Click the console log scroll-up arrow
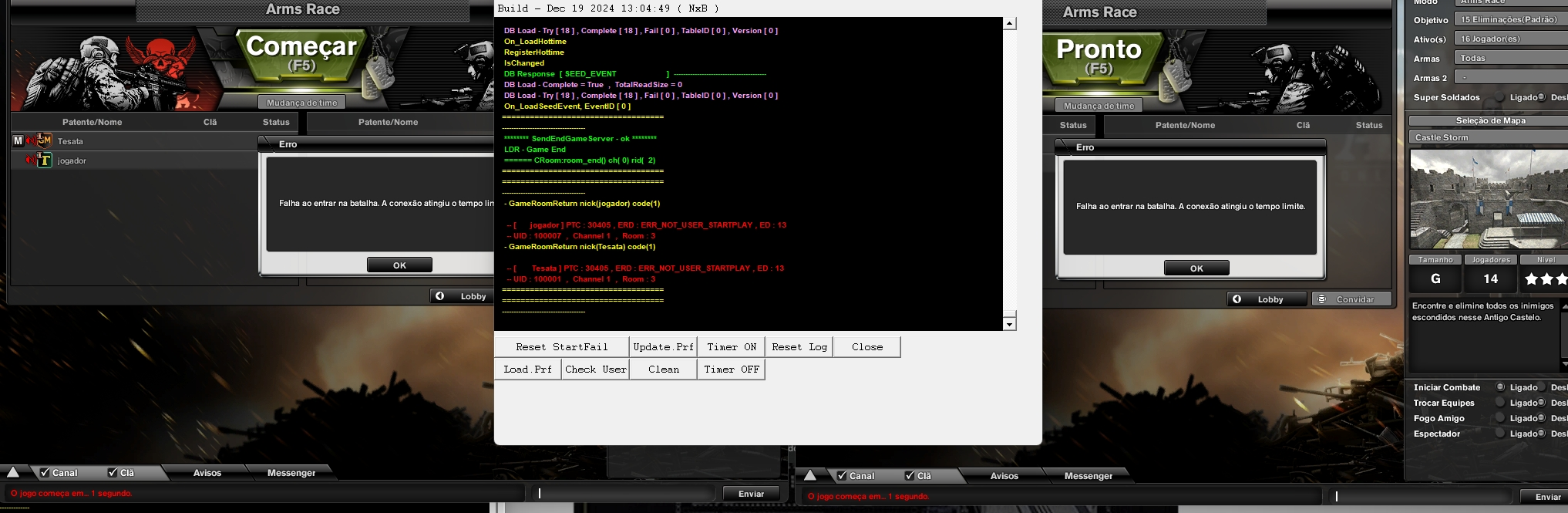1568x513 pixels. point(1010,23)
